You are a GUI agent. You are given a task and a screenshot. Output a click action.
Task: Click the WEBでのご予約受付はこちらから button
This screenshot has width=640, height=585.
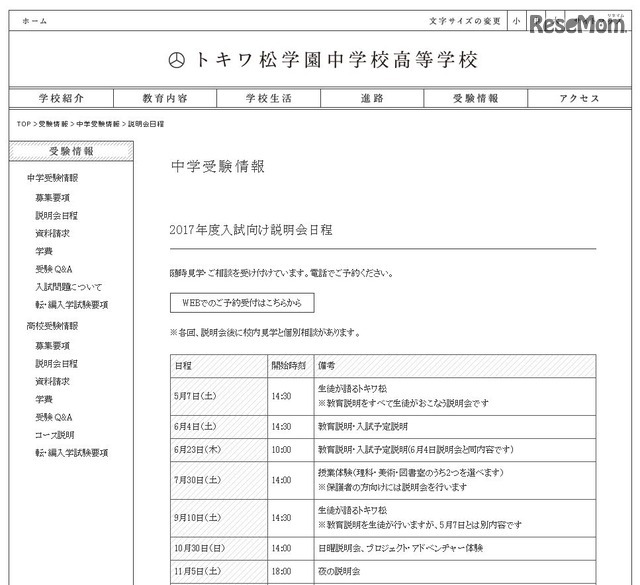[x=242, y=303]
